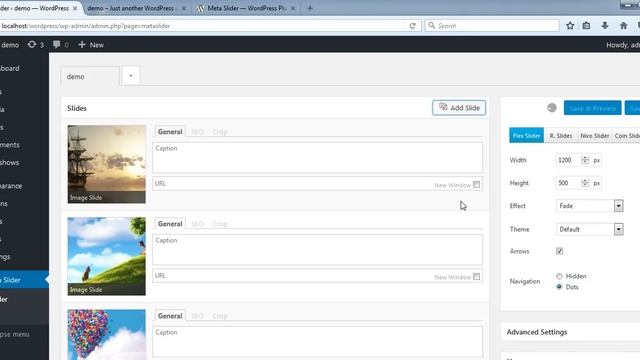Viewport: 640px width, 360px height.
Task: Adjust the Width stepper
Action: [x=585, y=160]
